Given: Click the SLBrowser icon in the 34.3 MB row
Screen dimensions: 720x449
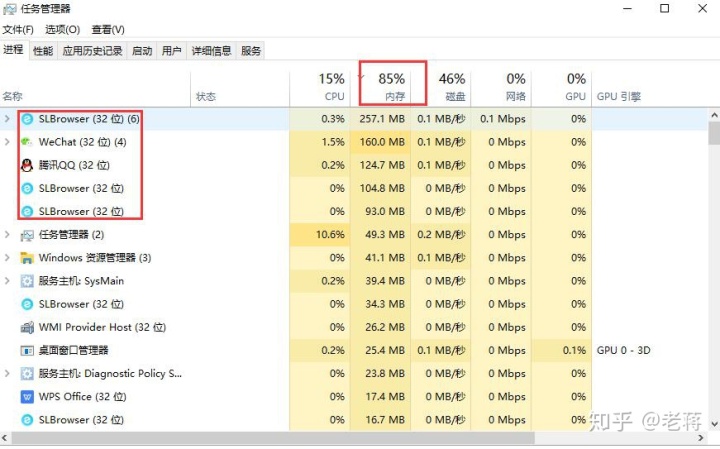Looking at the screenshot, I should (28, 304).
